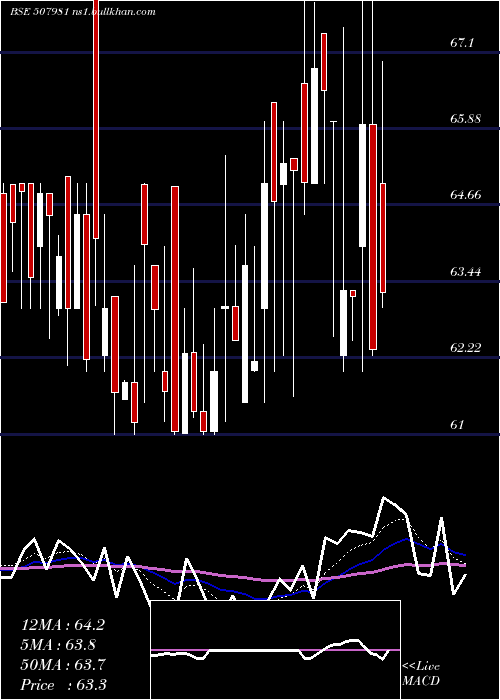This screenshot has height=700, width=500.
Task: Click the Price : 63.3 readout
Action: point(64,685)
